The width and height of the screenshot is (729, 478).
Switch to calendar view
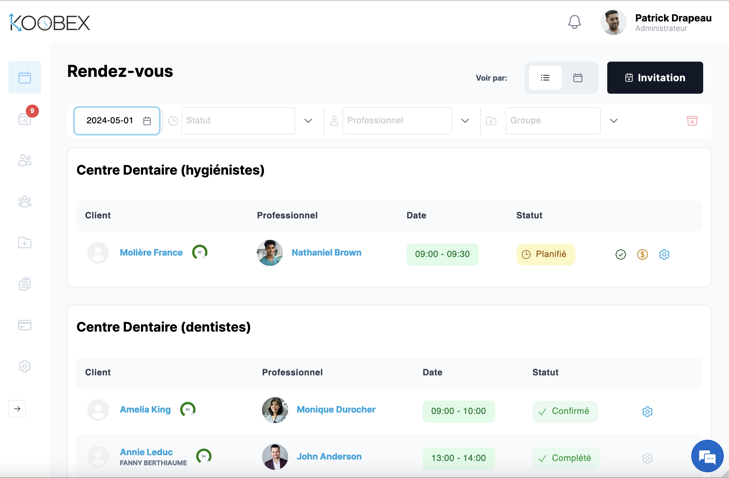tap(578, 78)
